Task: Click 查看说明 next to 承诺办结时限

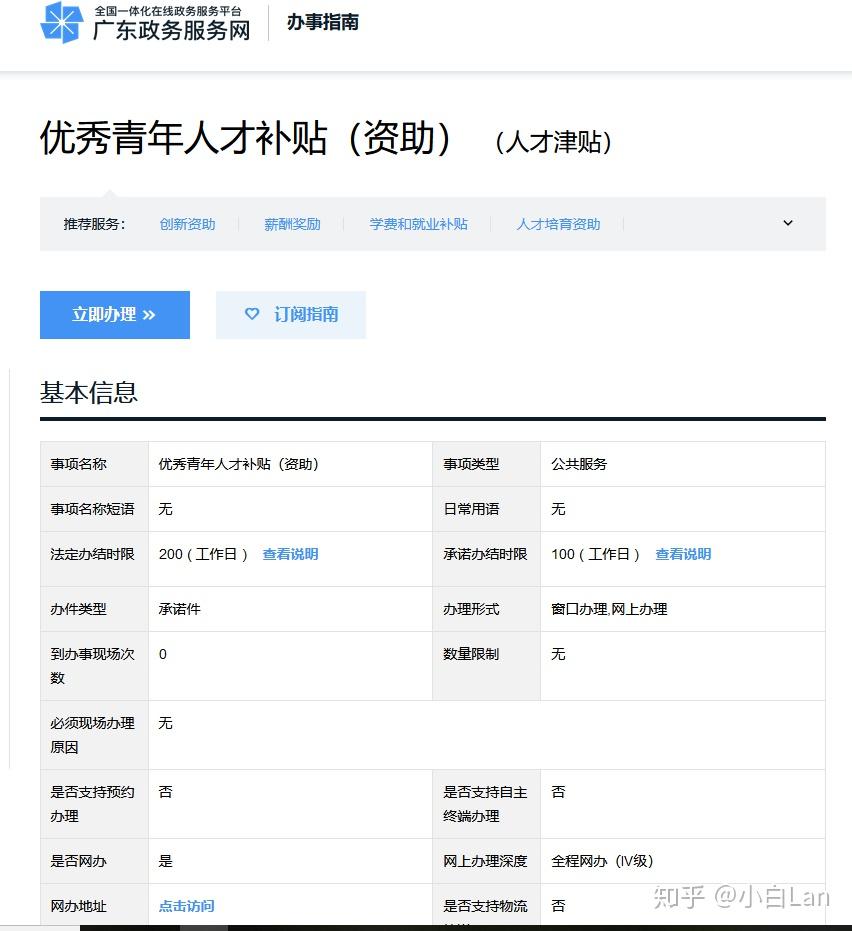Action: 683,554
